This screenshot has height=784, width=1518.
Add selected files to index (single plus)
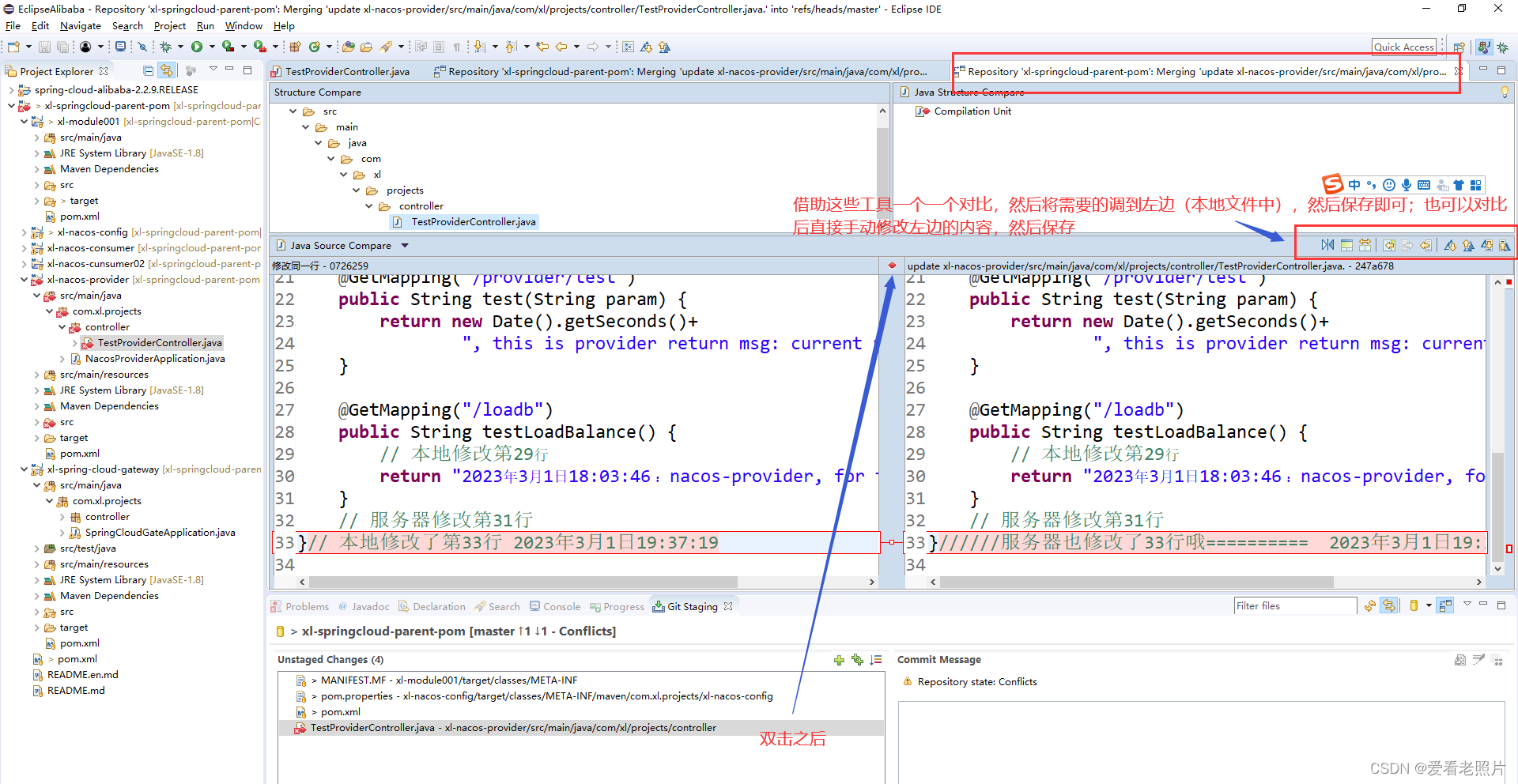tap(839, 660)
